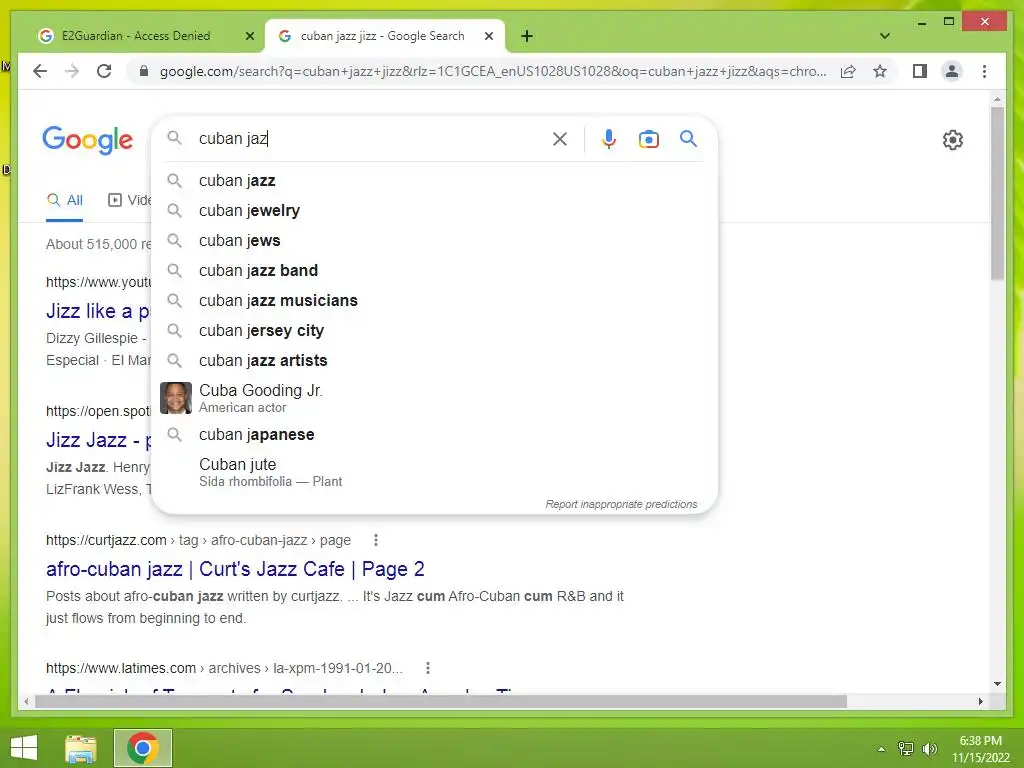Open Windows Start menu
The height and width of the screenshot is (768, 1024).
point(24,748)
